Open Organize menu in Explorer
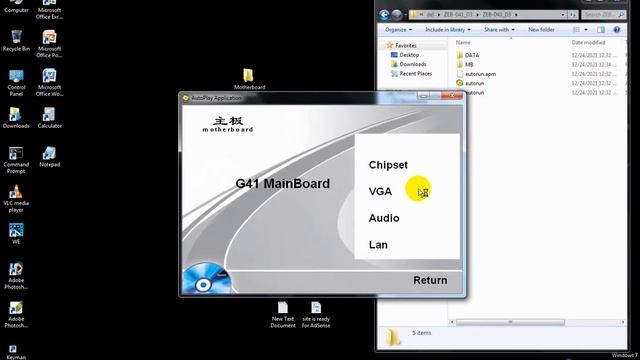Viewport: 640px width, 360px height. (x=398, y=30)
